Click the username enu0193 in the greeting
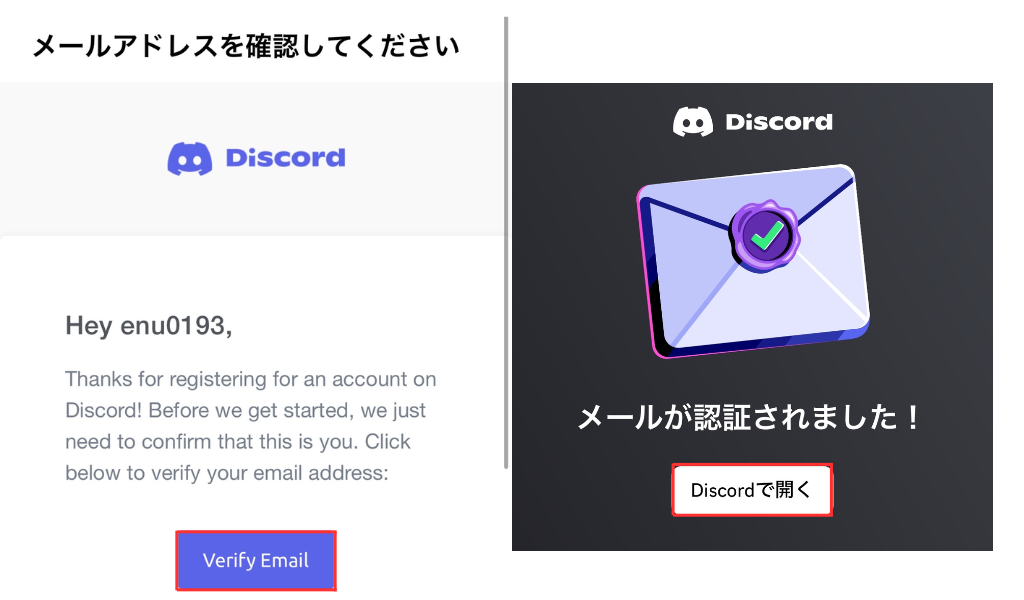 point(173,325)
